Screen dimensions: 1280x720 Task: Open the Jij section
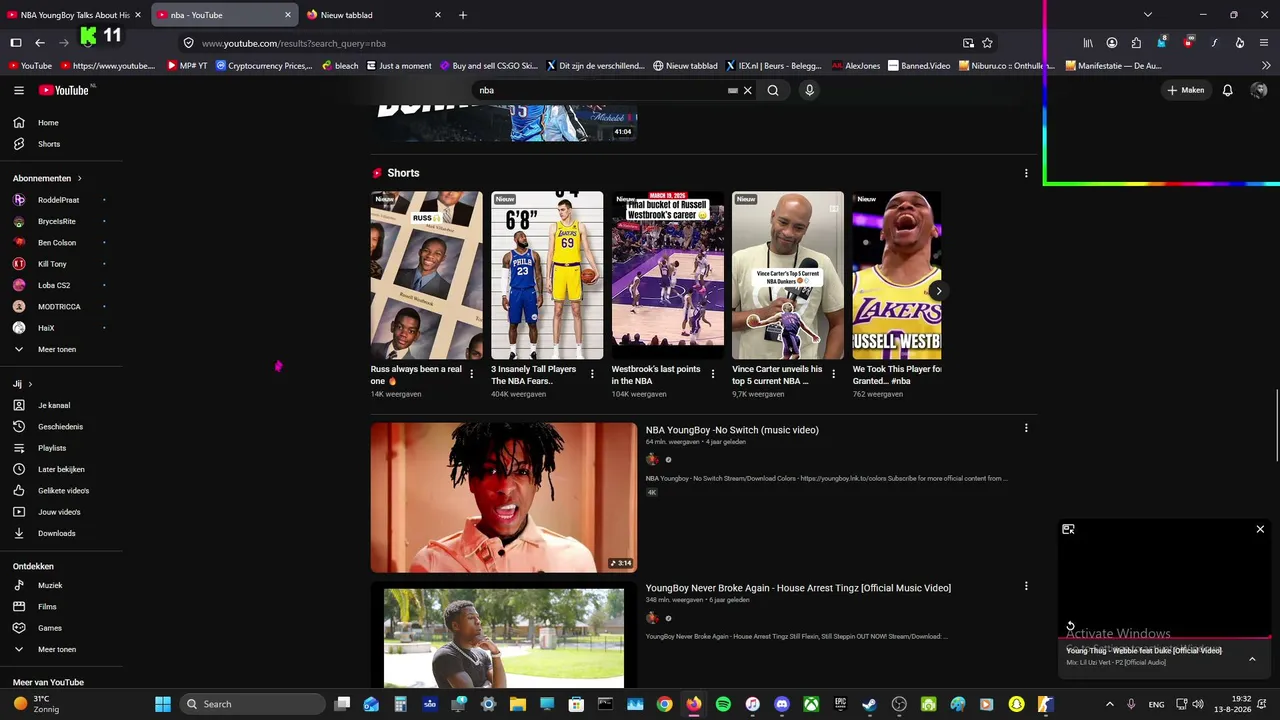22,384
